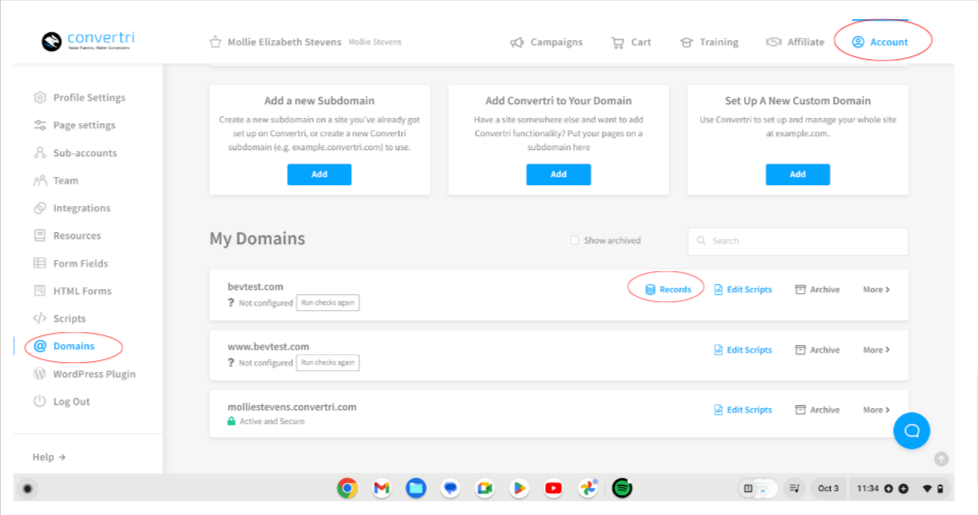978x515 pixels.
Task: Archive the bevtest.com domain
Action: pos(817,289)
